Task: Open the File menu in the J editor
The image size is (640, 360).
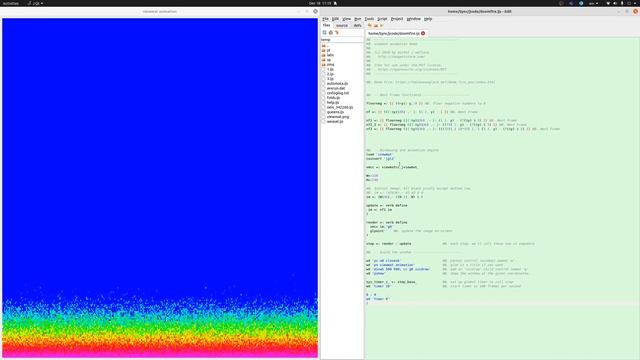Action: click(325, 19)
